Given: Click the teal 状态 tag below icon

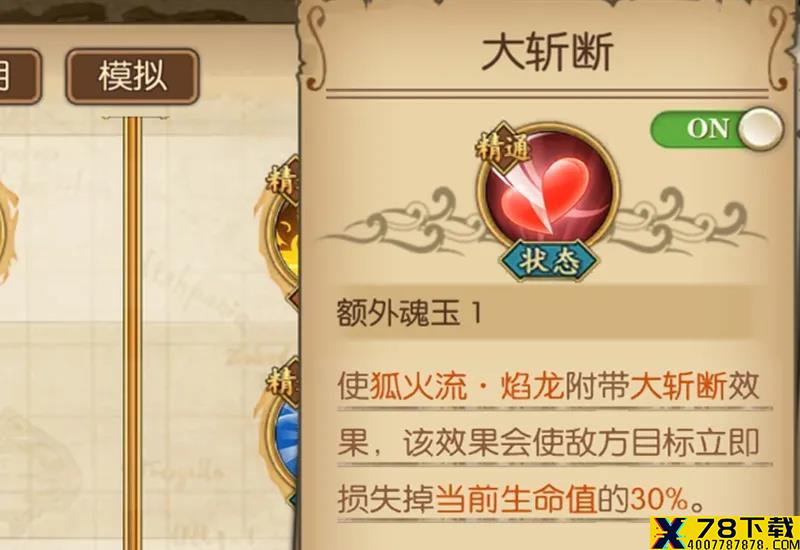Looking at the screenshot, I should [x=548, y=262].
